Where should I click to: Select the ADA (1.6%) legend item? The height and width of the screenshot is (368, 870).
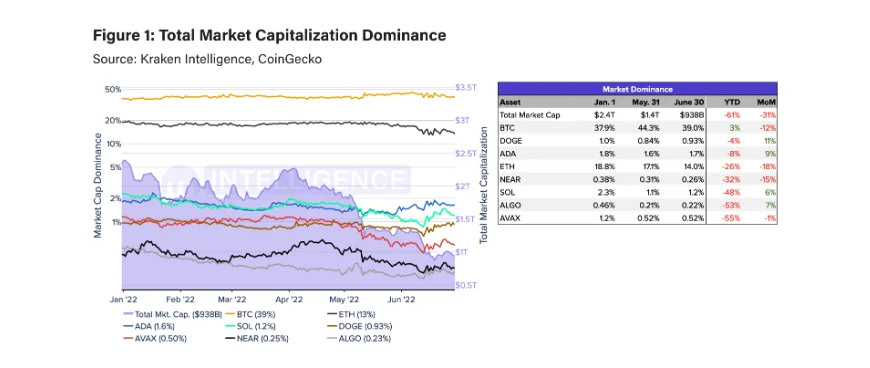[x=149, y=326]
